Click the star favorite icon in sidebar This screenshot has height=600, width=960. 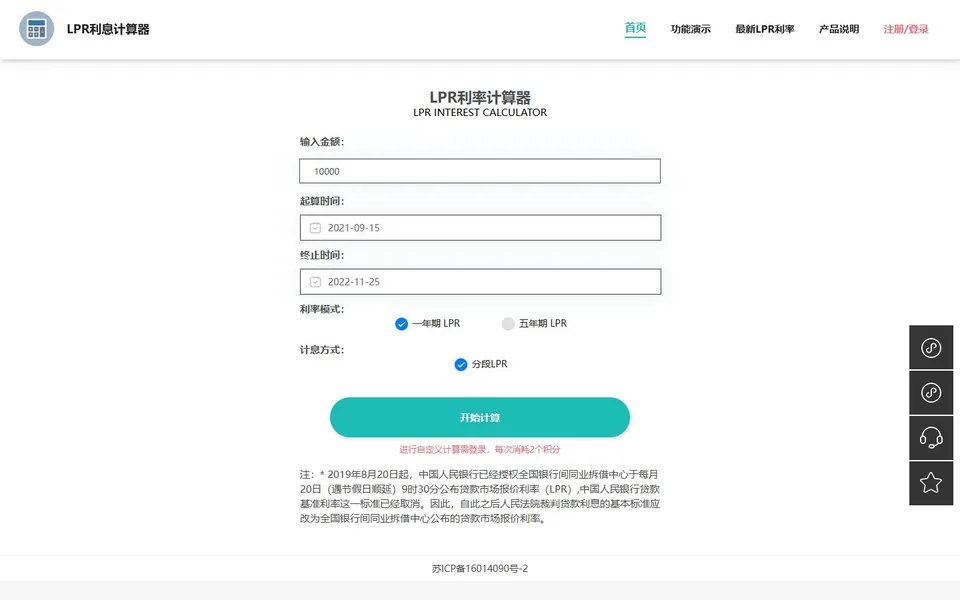931,483
